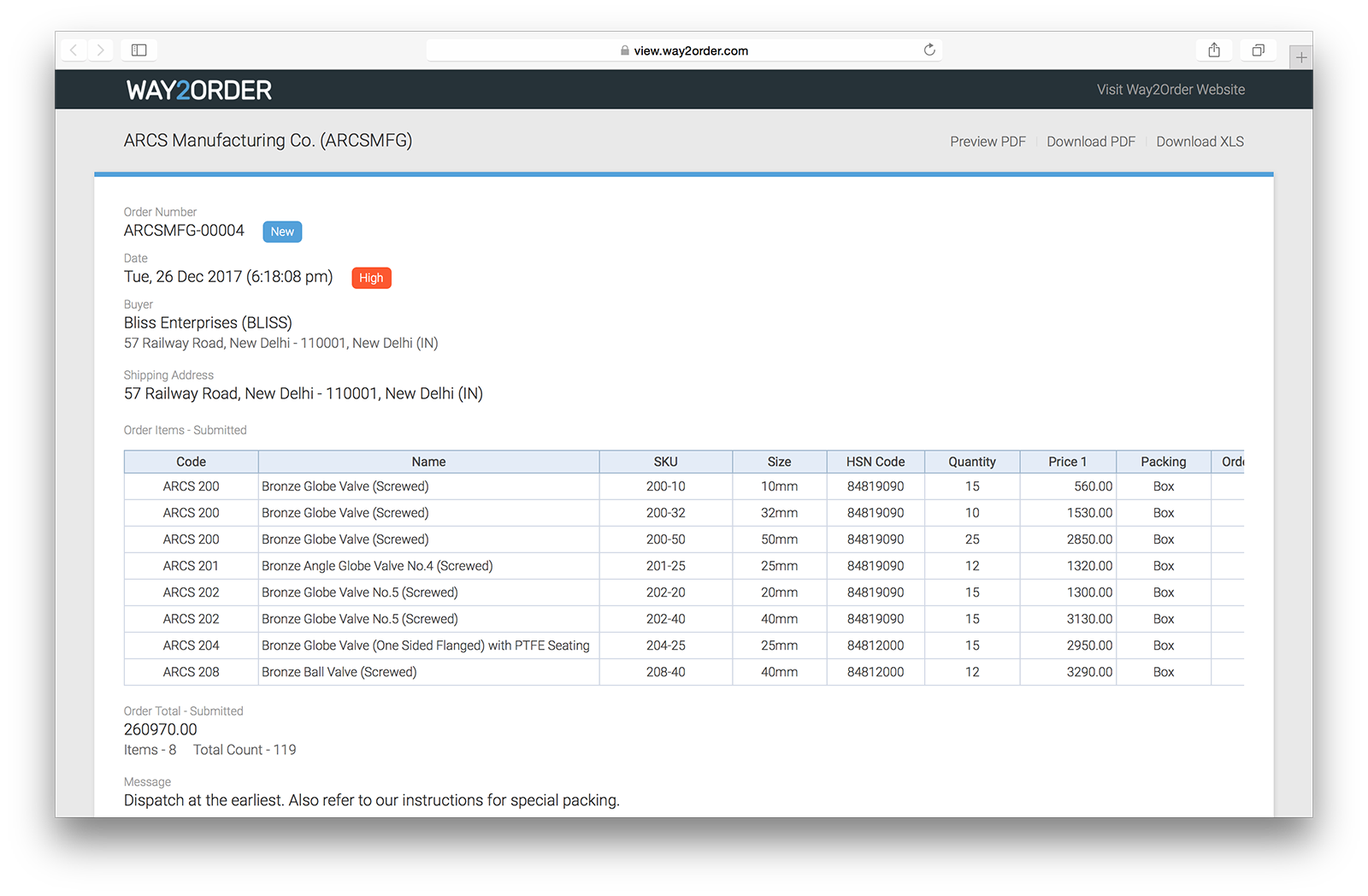The image size is (1368, 896).
Task: Open a new tab with plus button
Action: tap(1301, 57)
